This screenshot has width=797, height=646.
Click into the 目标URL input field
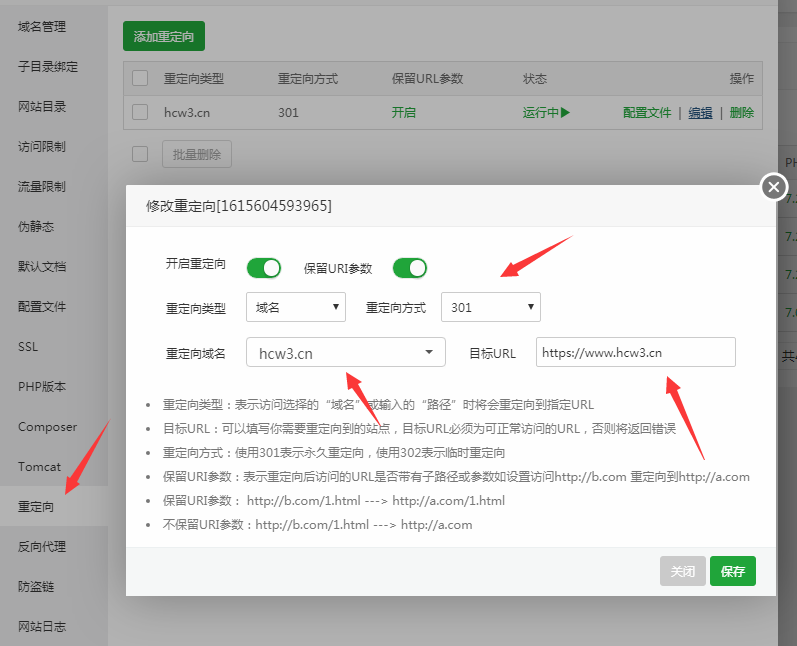635,352
